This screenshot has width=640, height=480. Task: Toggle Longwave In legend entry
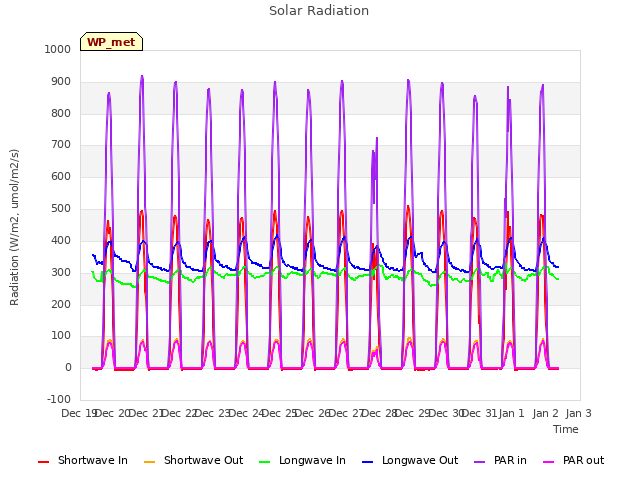click(302, 460)
